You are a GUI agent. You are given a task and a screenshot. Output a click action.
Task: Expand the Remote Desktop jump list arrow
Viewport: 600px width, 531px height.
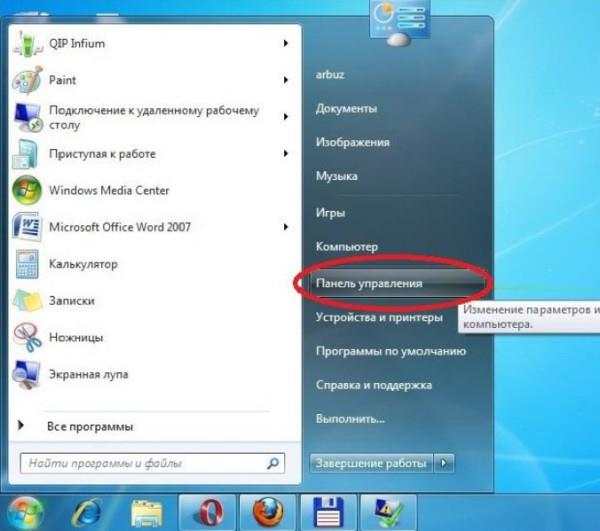(285, 117)
